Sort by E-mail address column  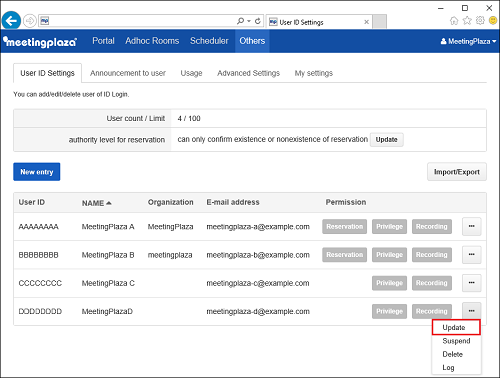[233, 202]
